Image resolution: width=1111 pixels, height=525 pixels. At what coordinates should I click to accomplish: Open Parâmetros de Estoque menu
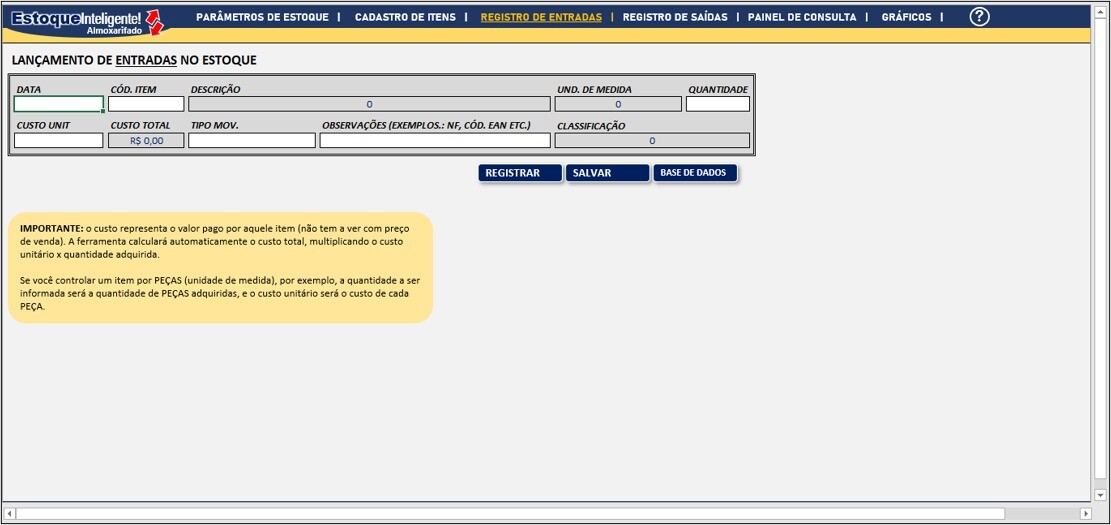[262, 17]
